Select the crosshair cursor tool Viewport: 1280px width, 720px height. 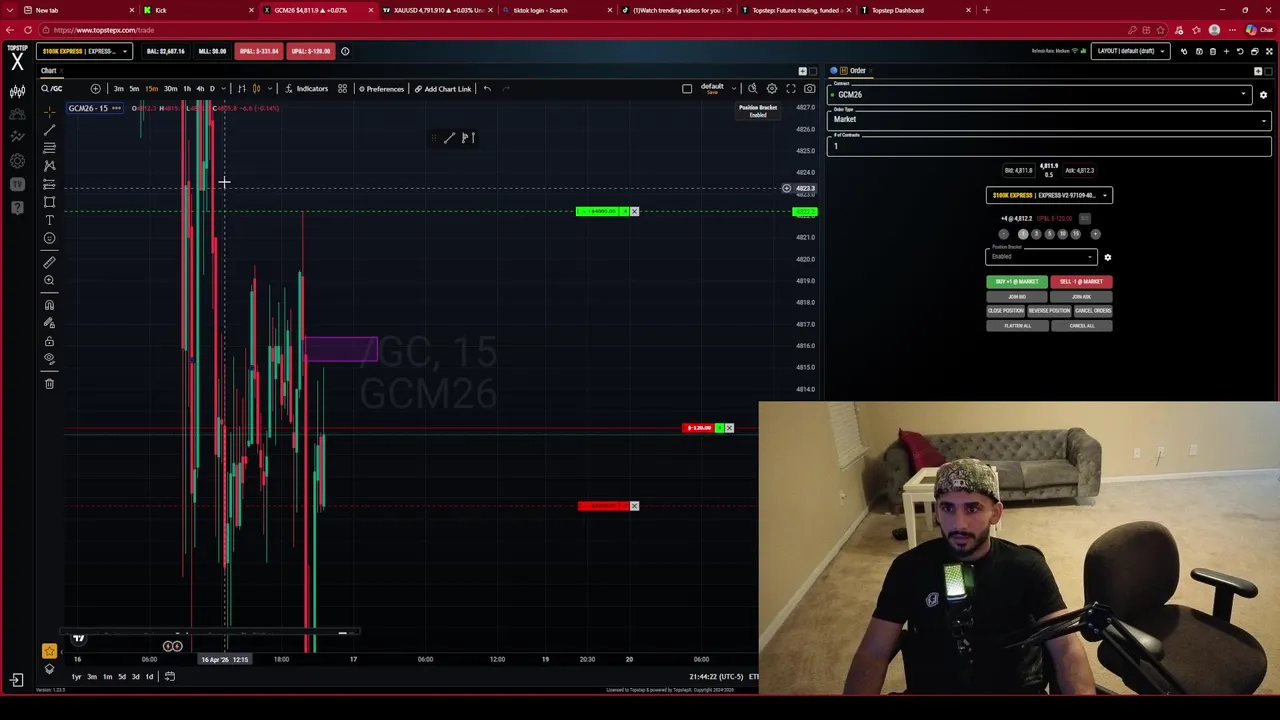click(x=49, y=111)
